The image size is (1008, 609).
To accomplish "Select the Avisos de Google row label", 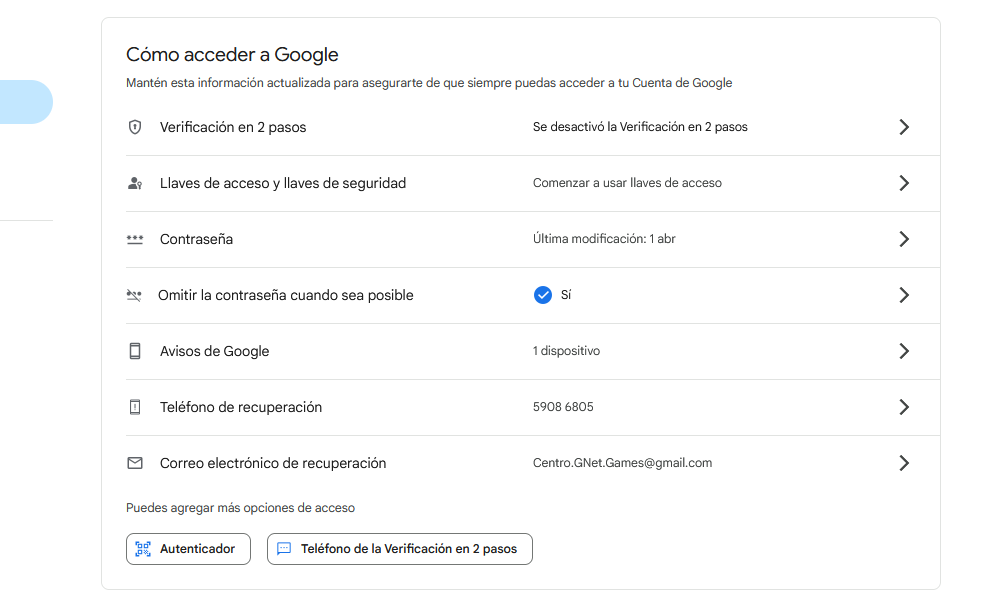I will (214, 351).
